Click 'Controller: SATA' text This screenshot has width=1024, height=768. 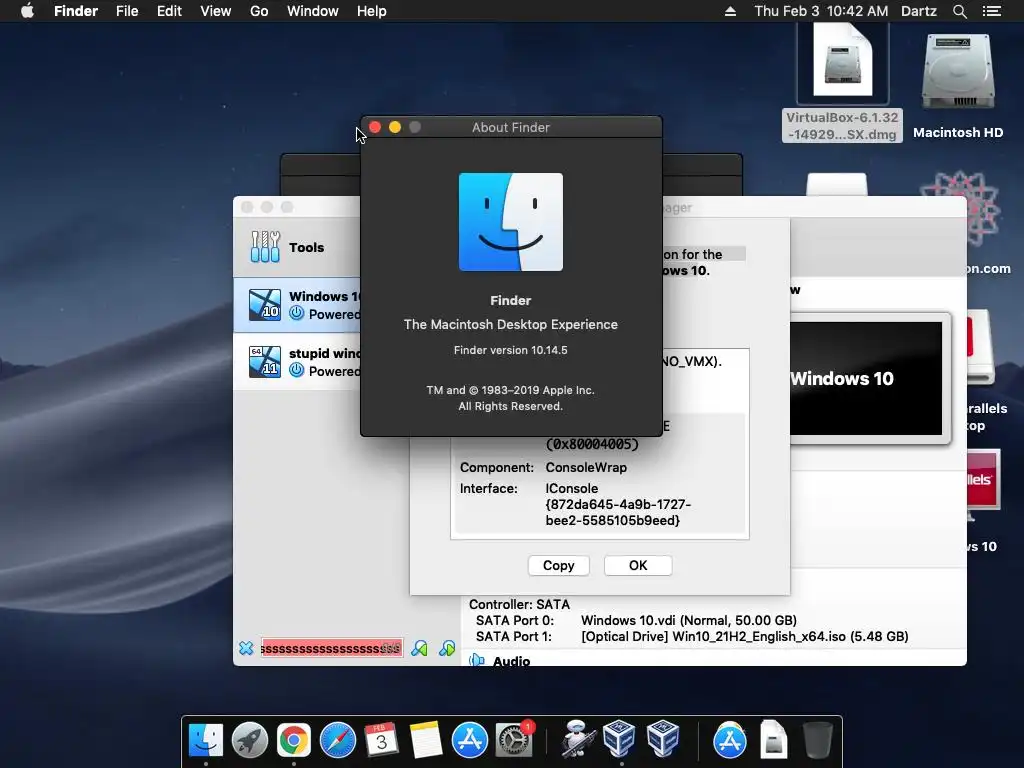519,604
